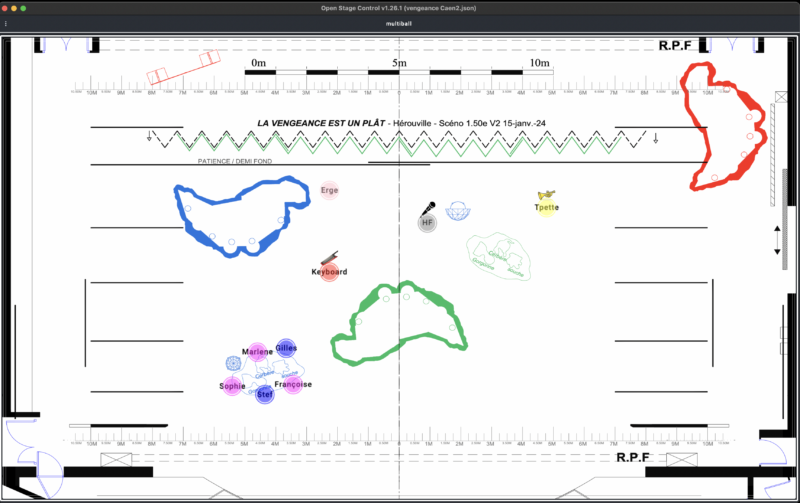Click the macOS green fullscreen button
Screen dimensions: 800x503
point(33,7)
